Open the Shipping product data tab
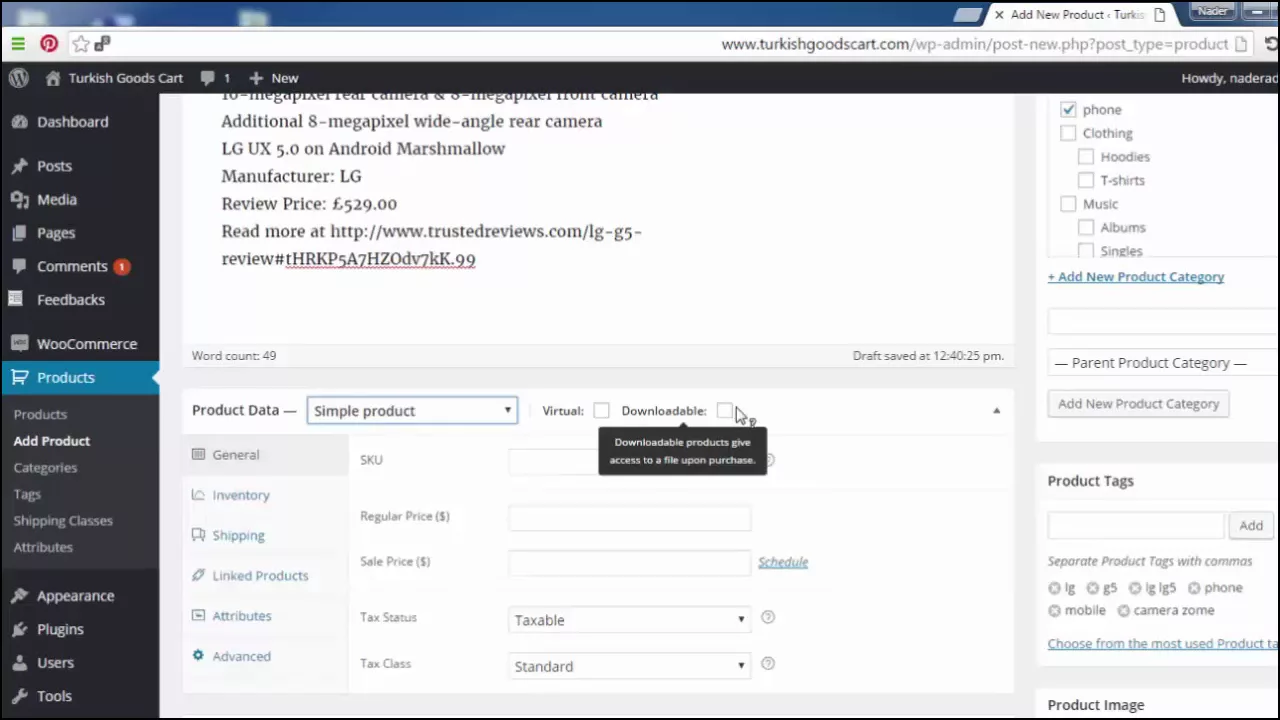The width and height of the screenshot is (1280, 720). click(265, 535)
